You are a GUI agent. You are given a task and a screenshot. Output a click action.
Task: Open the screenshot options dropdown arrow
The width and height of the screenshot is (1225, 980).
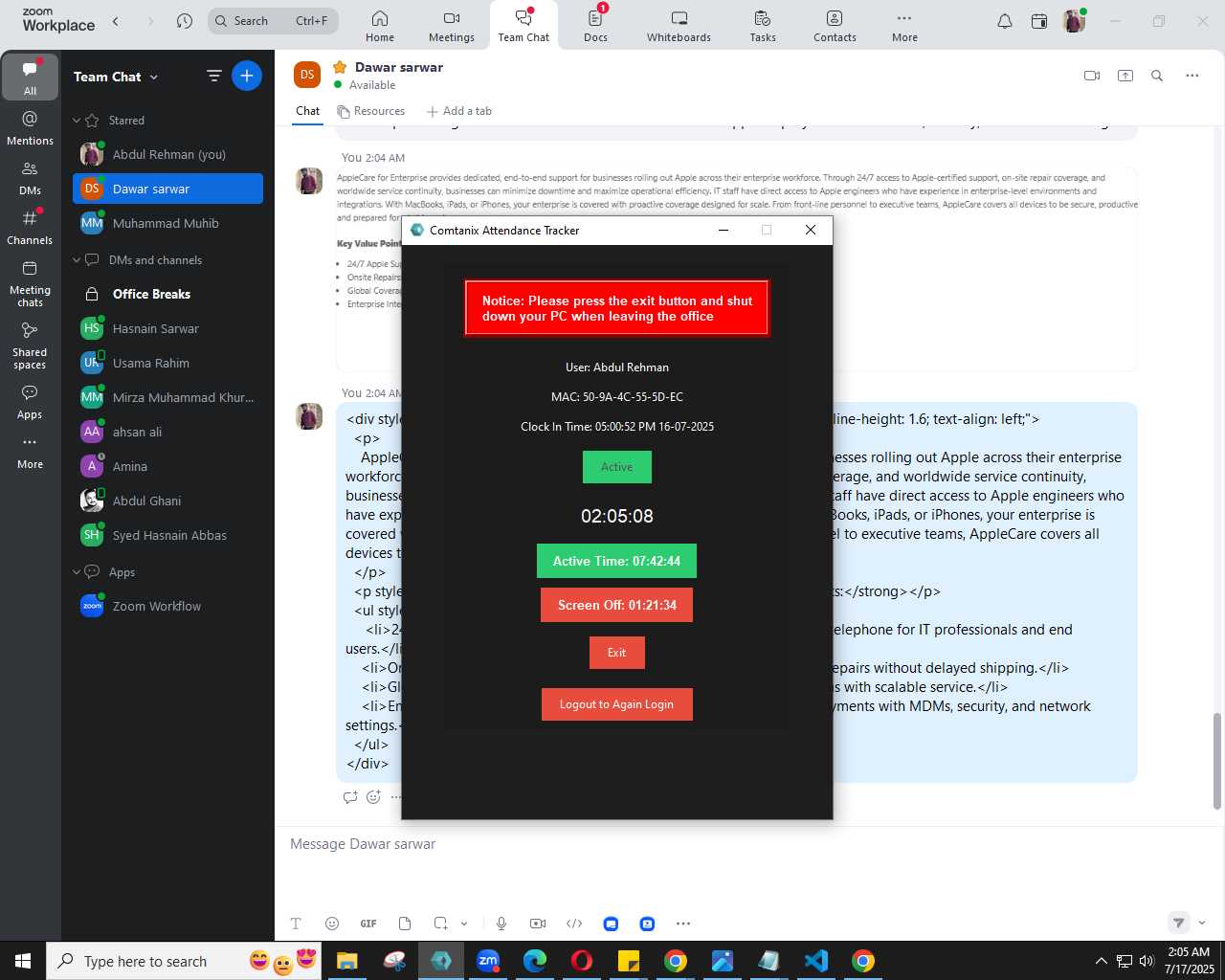pyautogui.click(x=464, y=924)
